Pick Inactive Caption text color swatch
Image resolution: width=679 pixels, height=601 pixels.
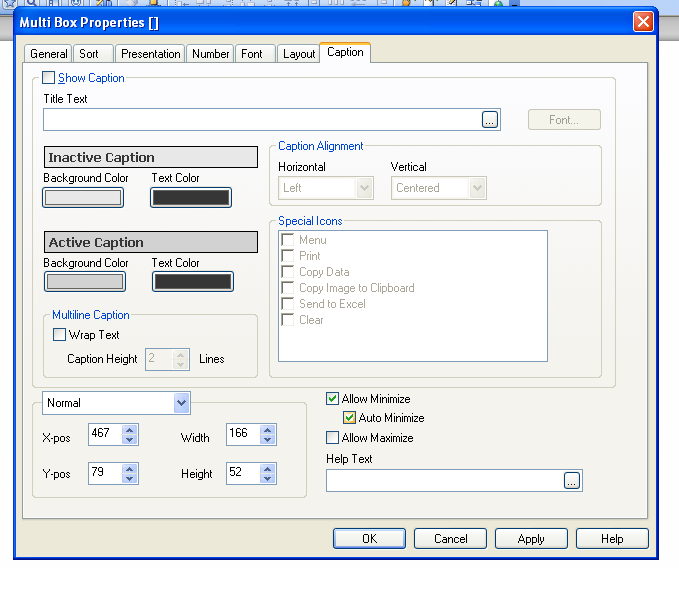pyautogui.click(x=191, y=197)
